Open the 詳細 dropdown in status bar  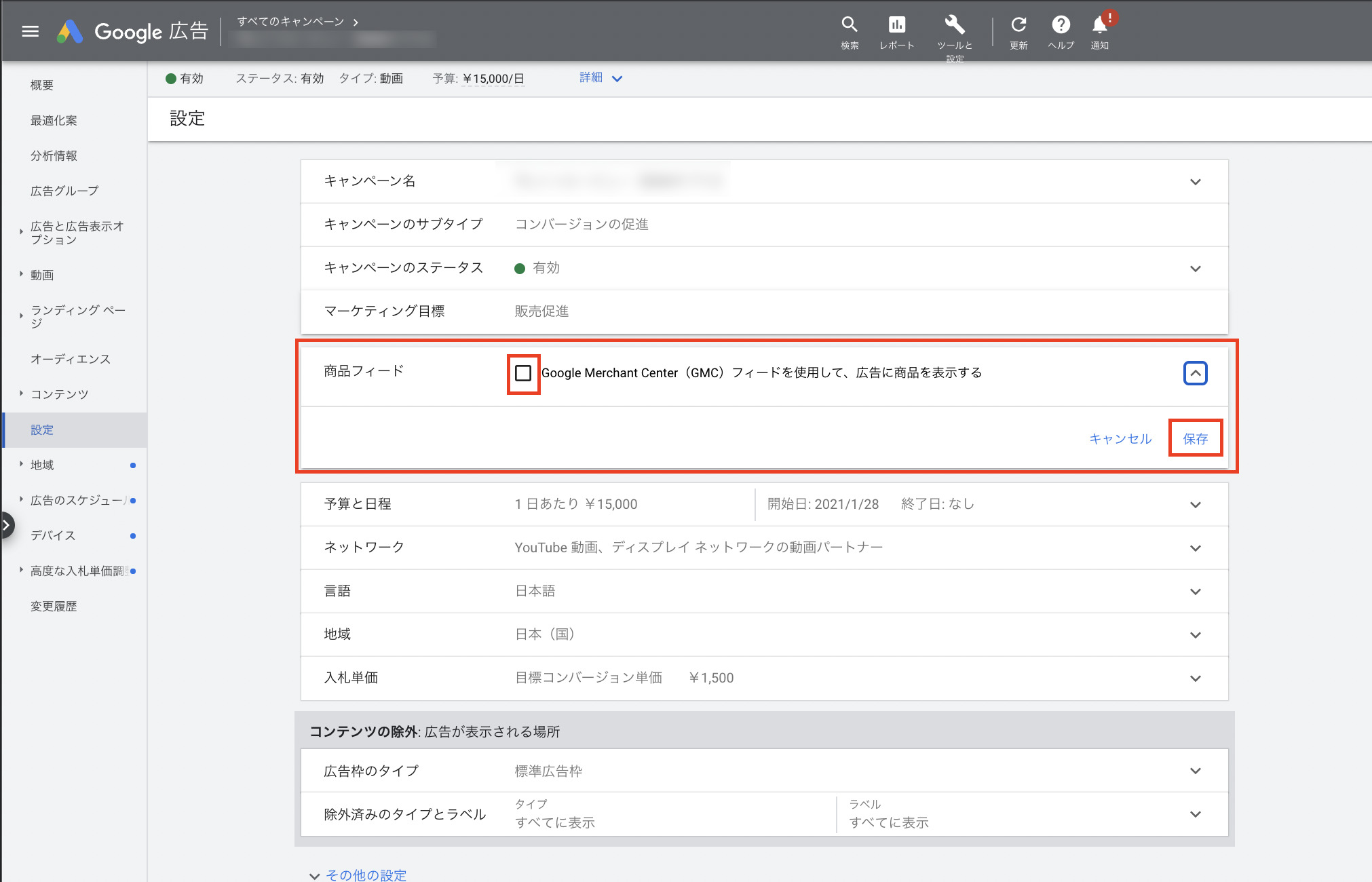point(601,78)
